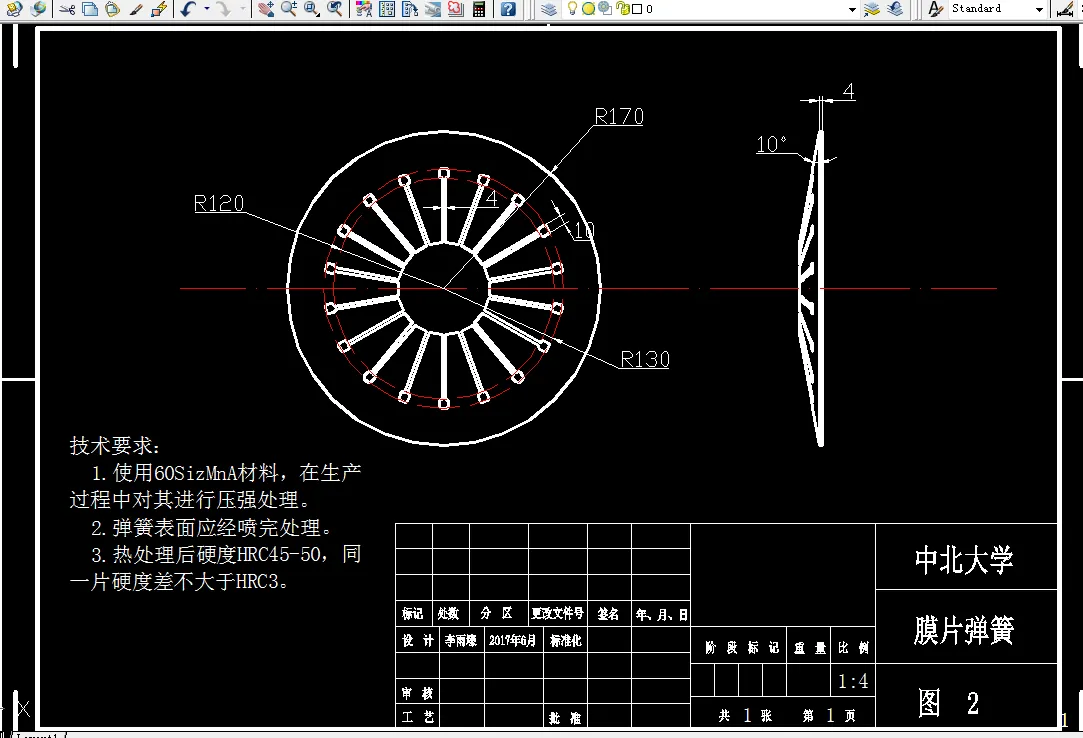
Task: Launch the QuickCalc calculator icon
Action: click(x=479, y=9)
